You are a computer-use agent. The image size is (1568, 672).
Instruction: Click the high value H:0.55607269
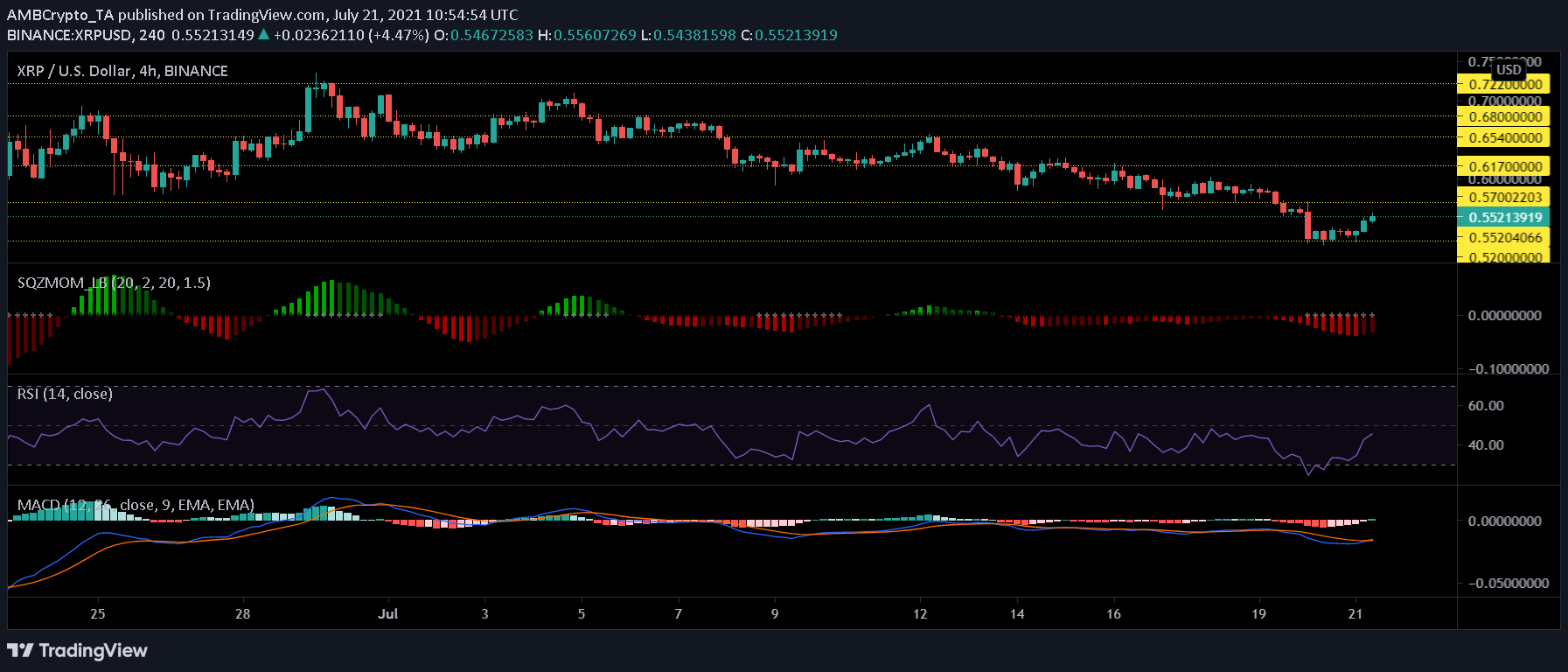point(587,35)
